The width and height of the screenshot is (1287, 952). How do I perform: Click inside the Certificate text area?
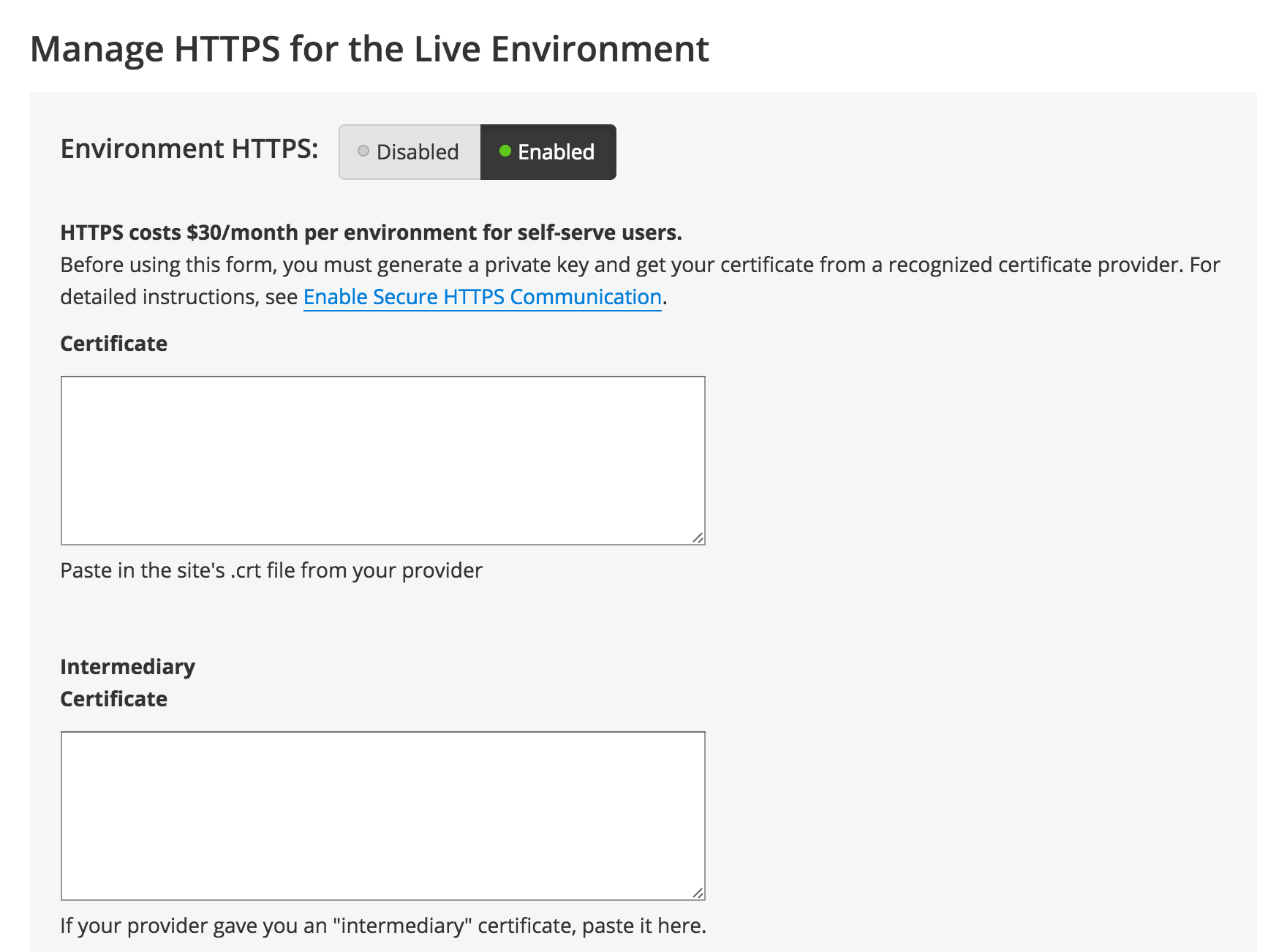(383, 461)
